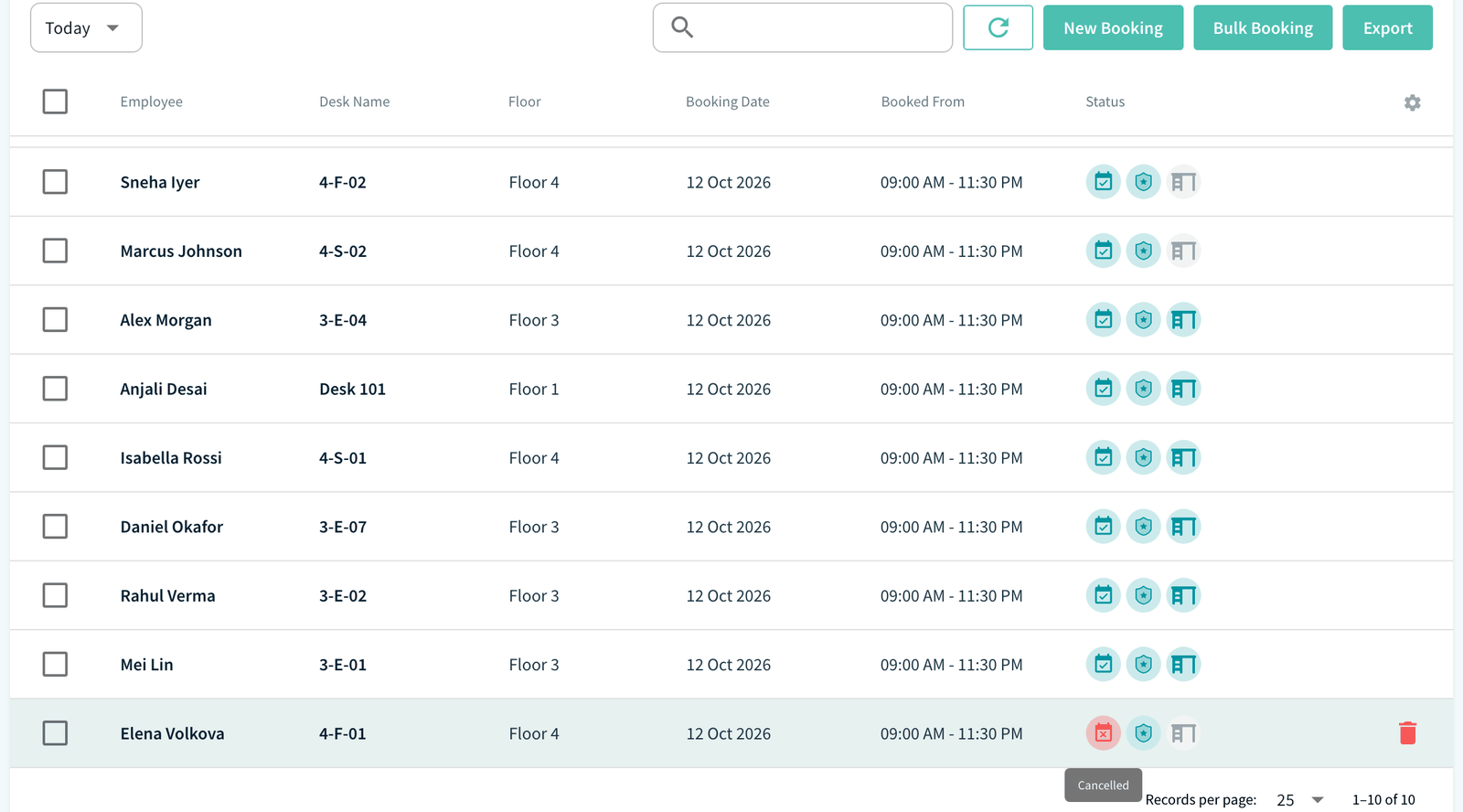Click the search magnifier icon
This screenshot has height=812, width=1463.
(682, 27)
